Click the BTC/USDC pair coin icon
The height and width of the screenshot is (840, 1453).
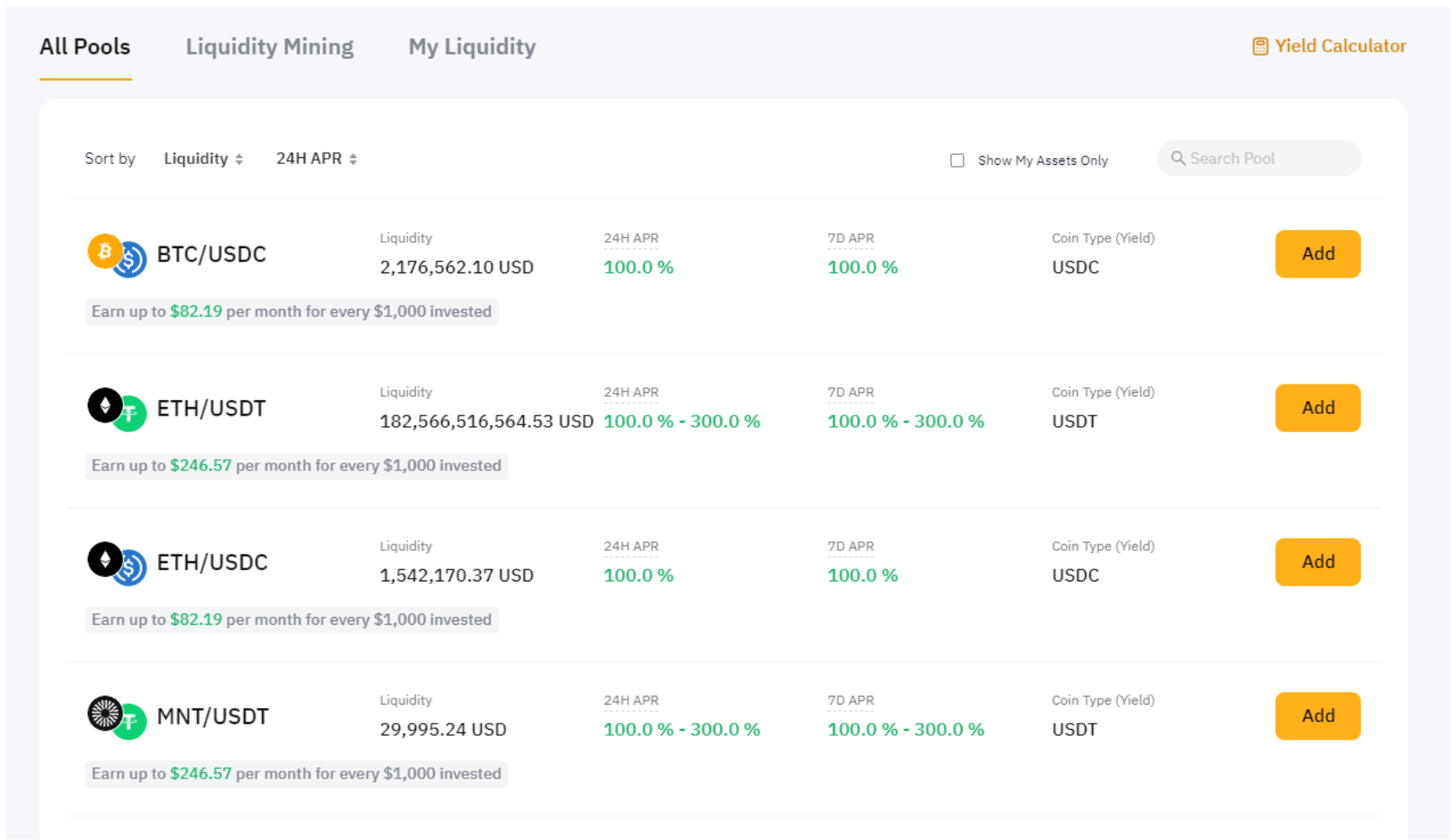[116, 255]
